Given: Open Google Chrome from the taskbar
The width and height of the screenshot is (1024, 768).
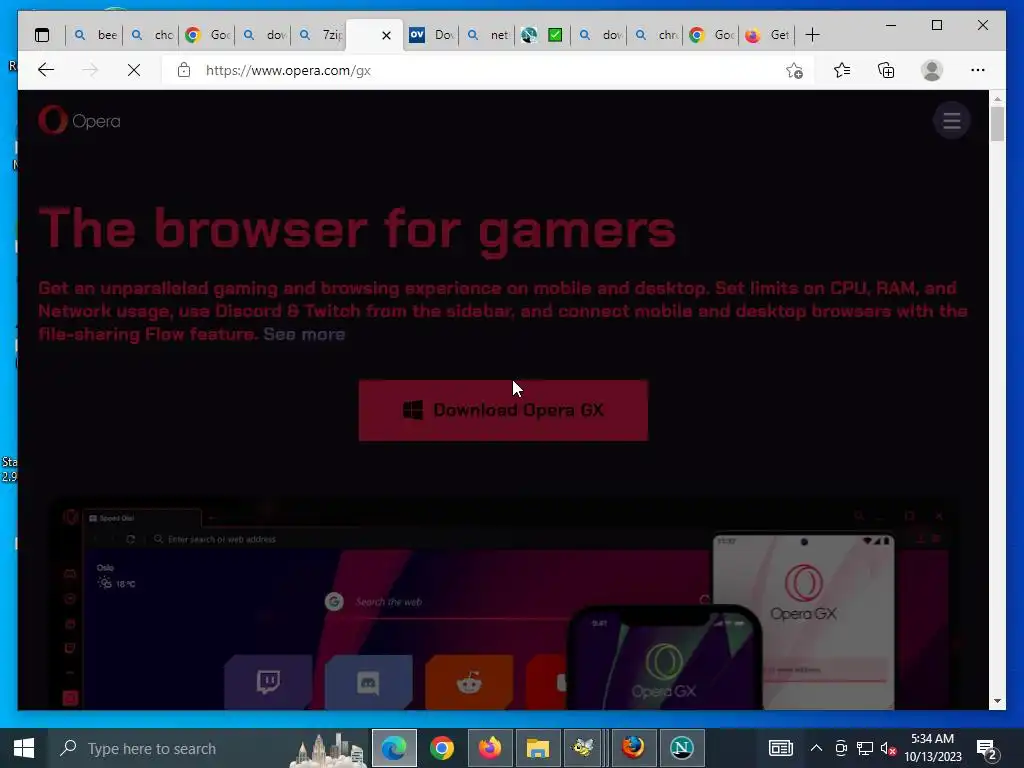Looking at the screenshot, I should tap(442, 748).
